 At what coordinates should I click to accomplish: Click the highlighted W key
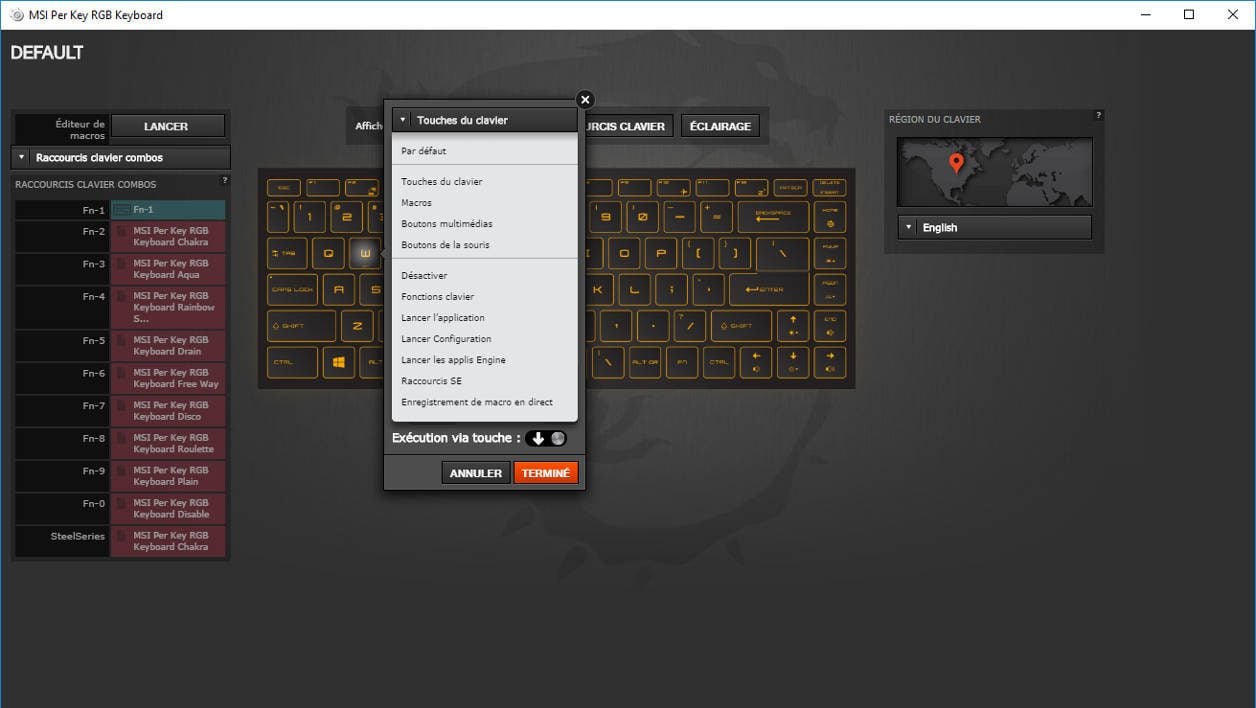coord(364,253)
